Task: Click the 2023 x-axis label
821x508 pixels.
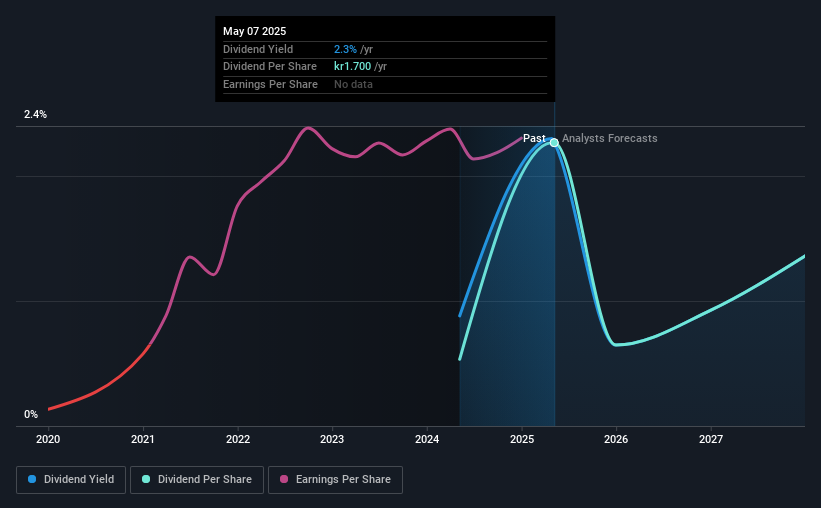Action: click(x=332, y=439)
